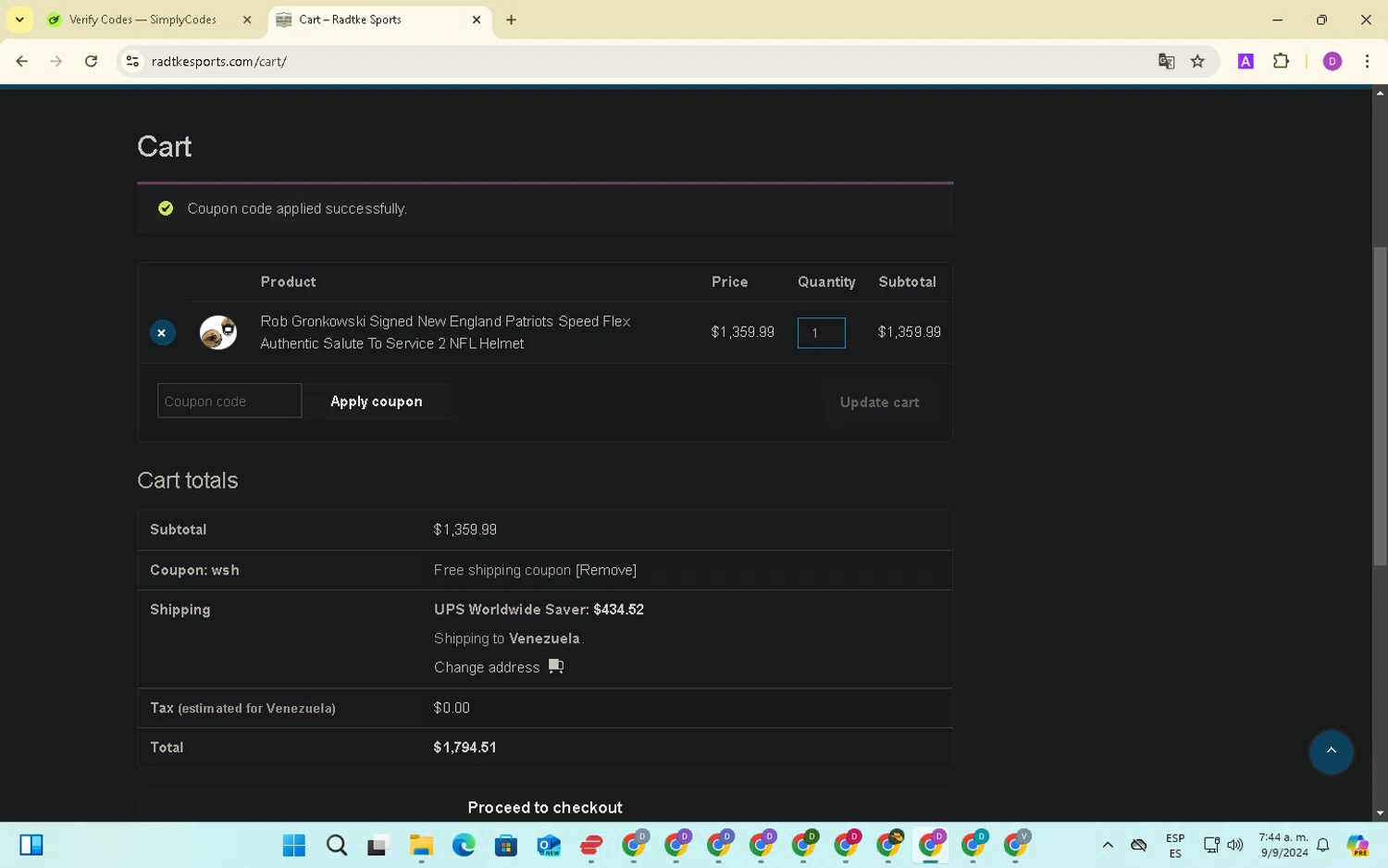1388x868 pixels.
Task: Switch to the Verify Codes — SimplyCodes tab
Action: tap(143, 19)
